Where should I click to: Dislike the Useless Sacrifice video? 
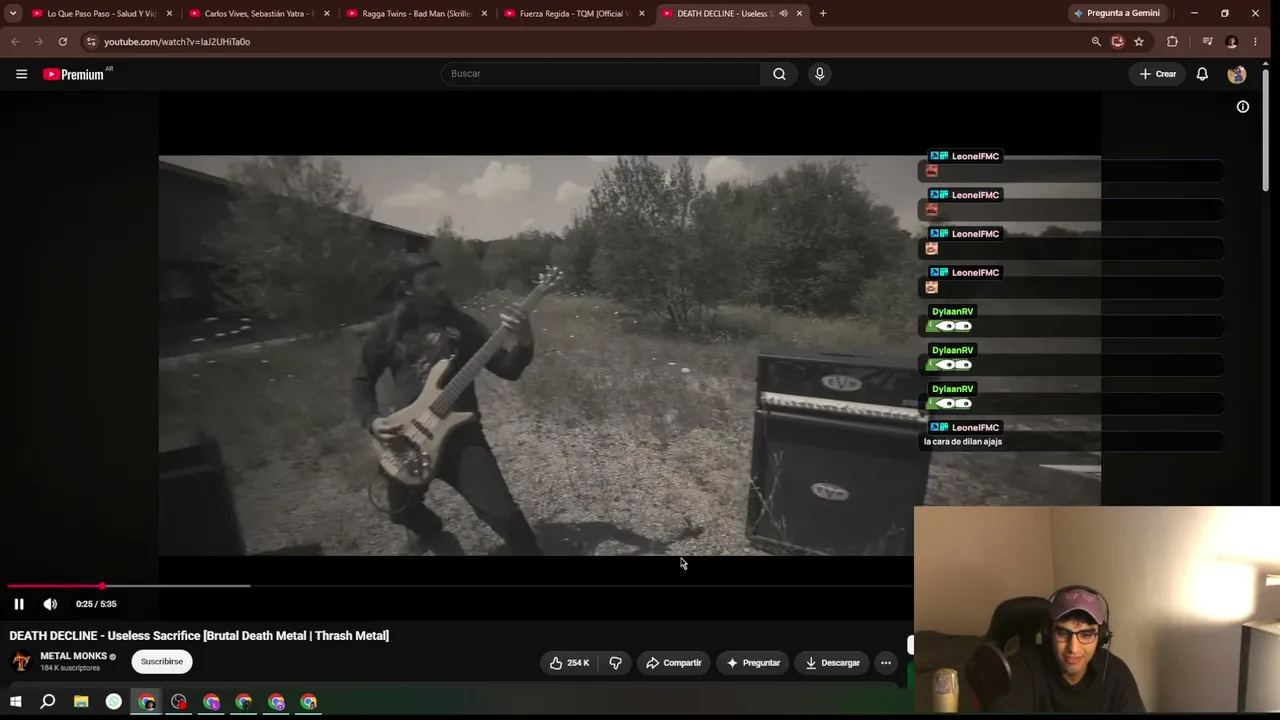click(615, 663)
